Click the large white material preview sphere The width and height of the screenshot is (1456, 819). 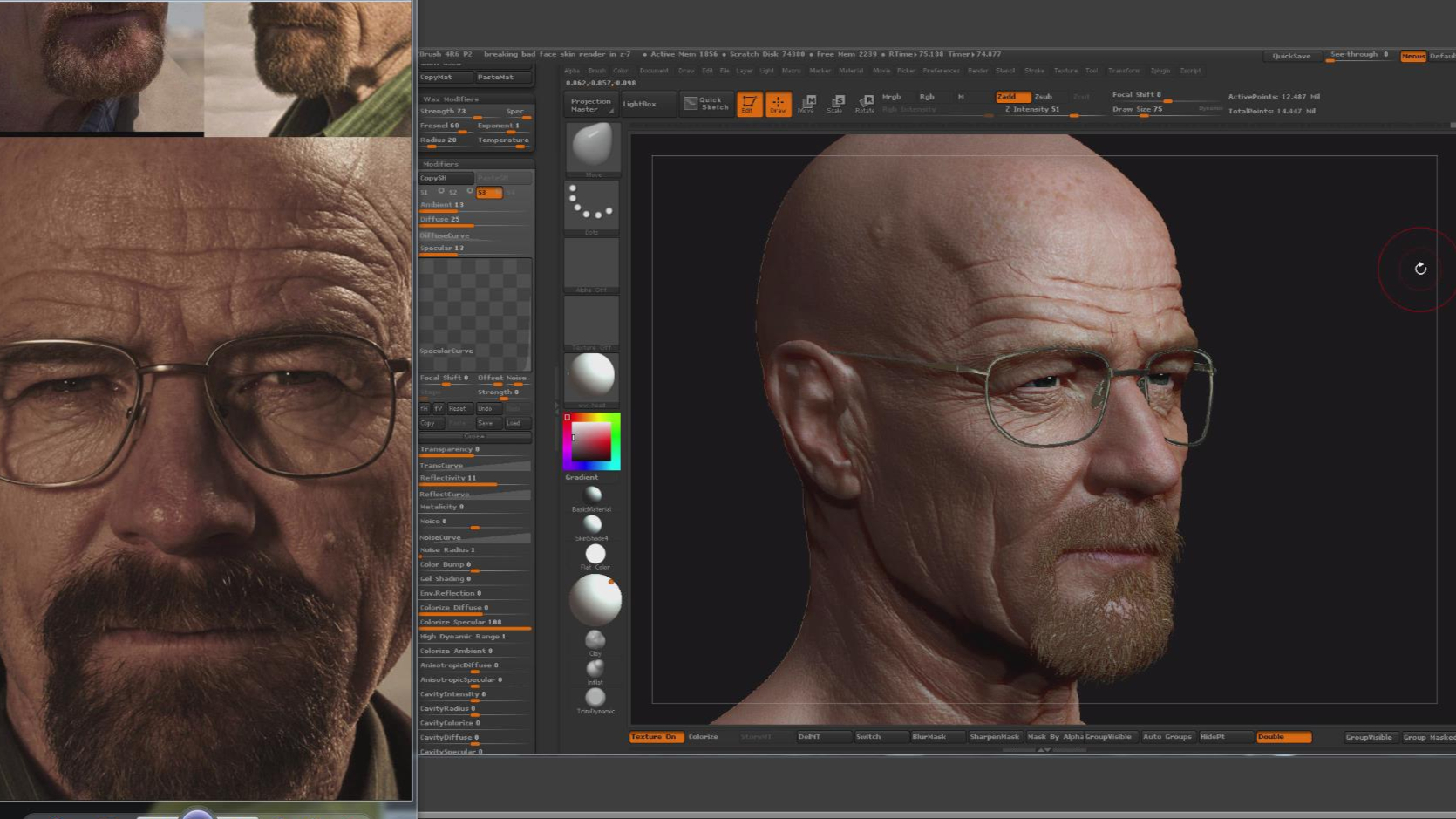tap(595, 599)
